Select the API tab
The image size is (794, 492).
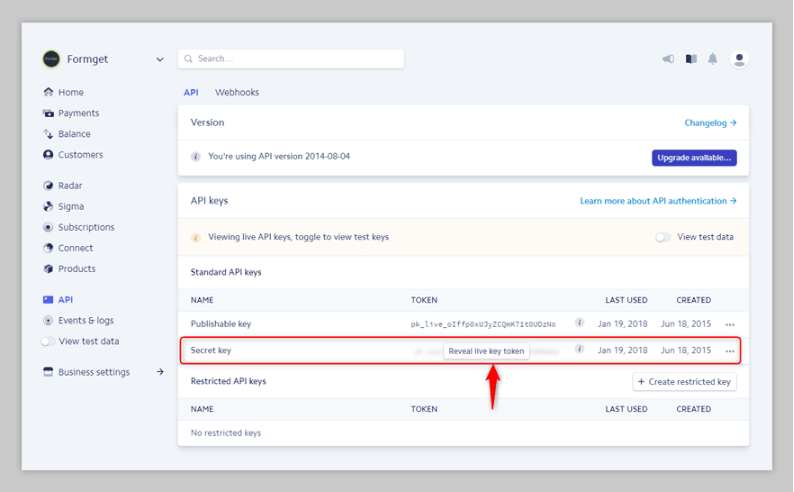191,92
